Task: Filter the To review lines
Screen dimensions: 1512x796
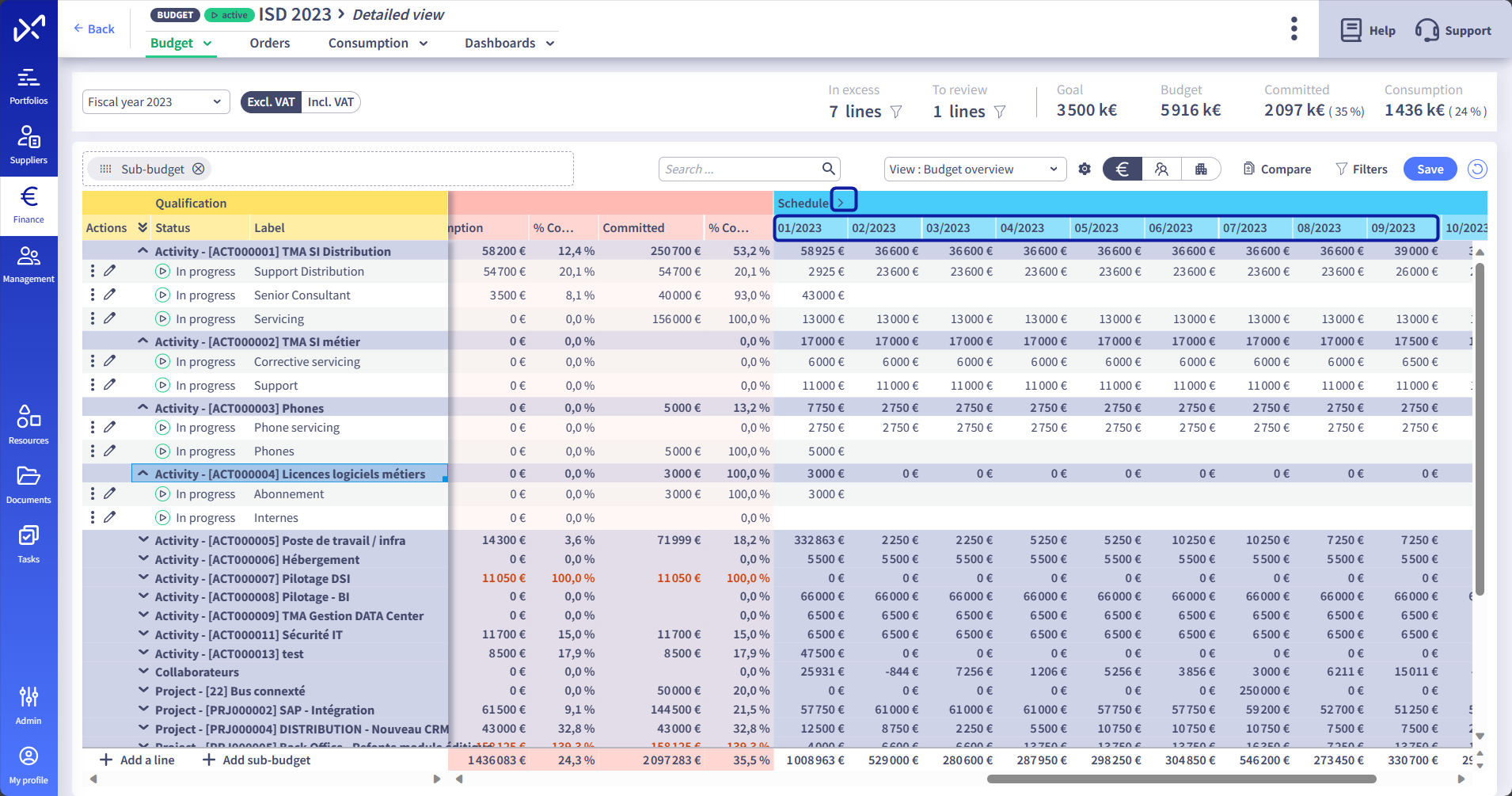Action: click(1000, 112)
